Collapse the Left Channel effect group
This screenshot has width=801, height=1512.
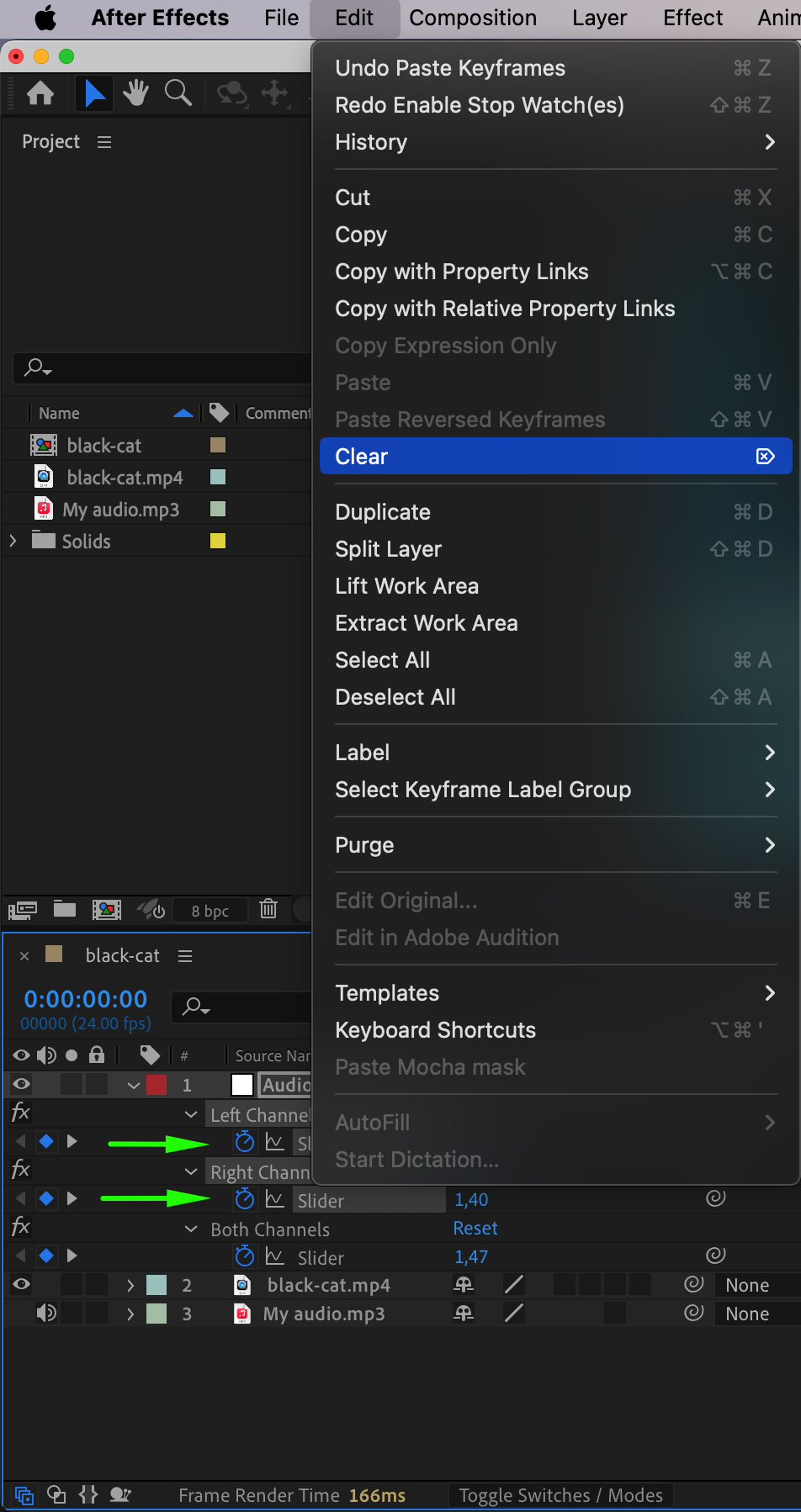coord(191,1114)
